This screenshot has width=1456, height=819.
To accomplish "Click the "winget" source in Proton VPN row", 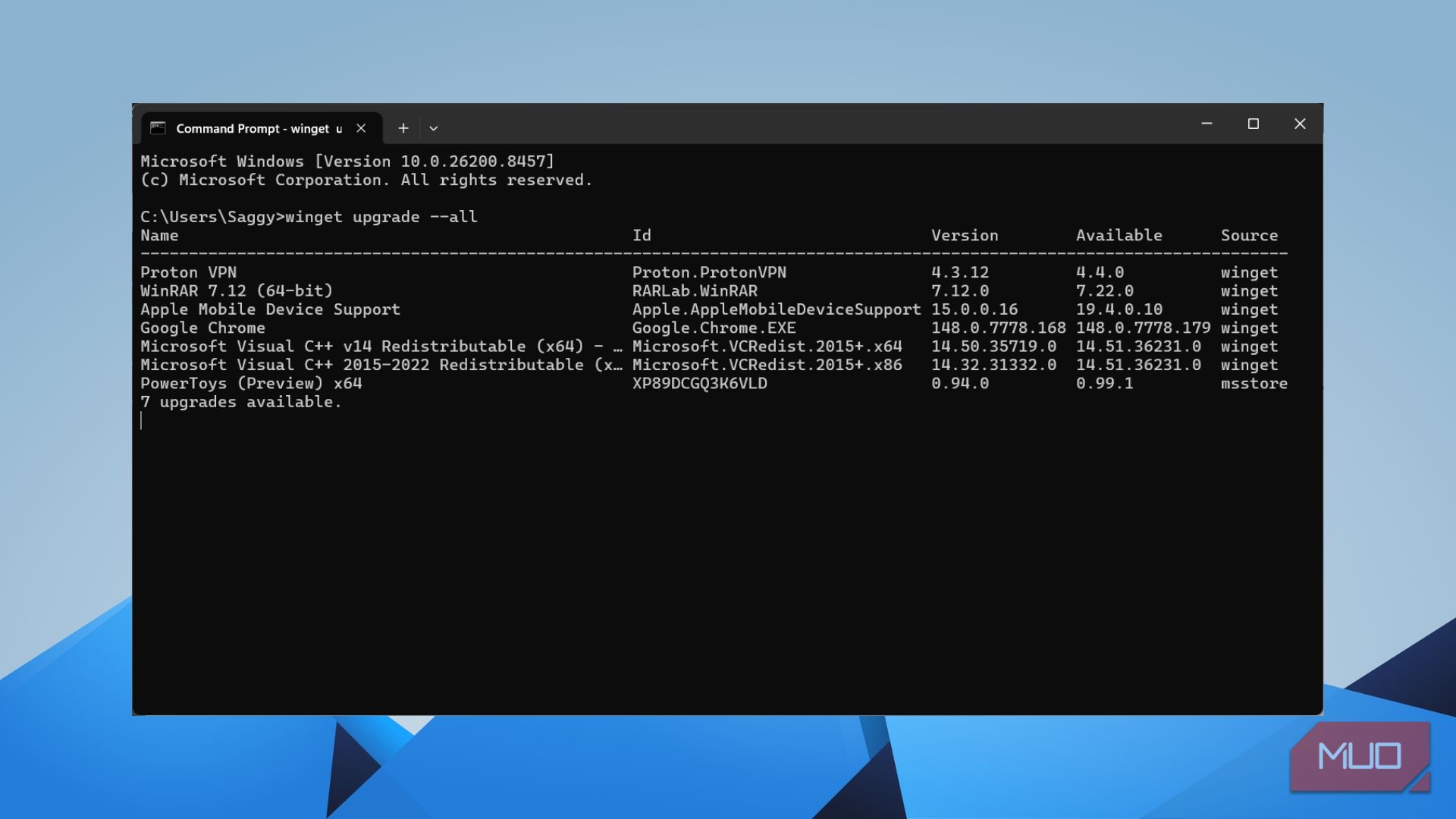I will pos(1250,273).
